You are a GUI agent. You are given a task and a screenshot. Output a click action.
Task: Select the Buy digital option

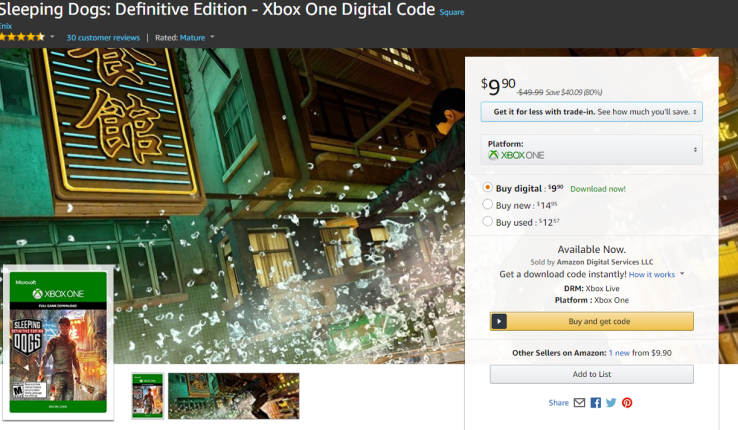(x=488, y=187)
